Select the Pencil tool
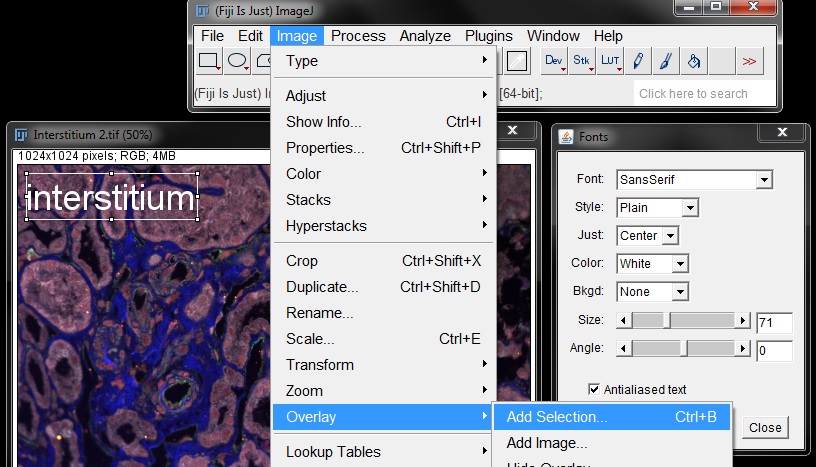 [x=638, y=61]
